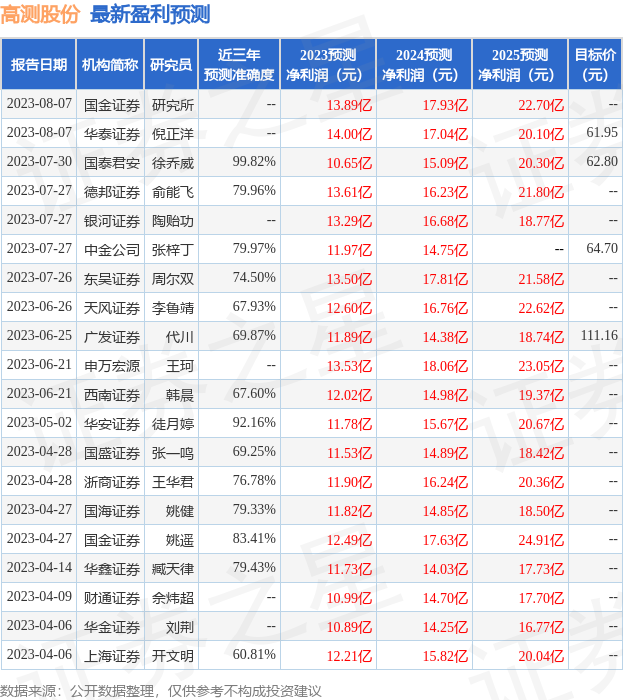Click target price 111.16

(x=599, y=335)
